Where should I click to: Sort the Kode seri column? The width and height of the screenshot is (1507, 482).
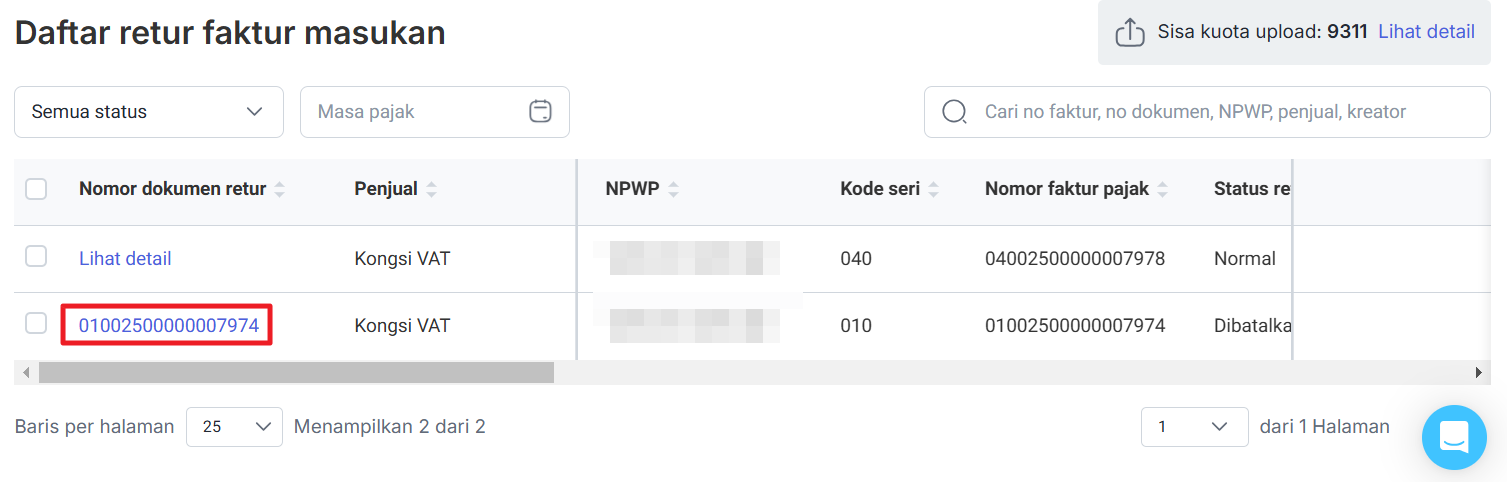click(933, 190)
